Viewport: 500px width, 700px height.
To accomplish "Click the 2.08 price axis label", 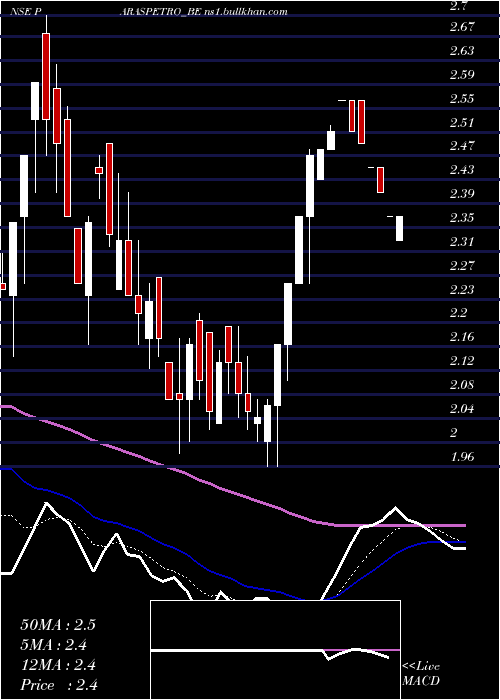I will point(462,385).
